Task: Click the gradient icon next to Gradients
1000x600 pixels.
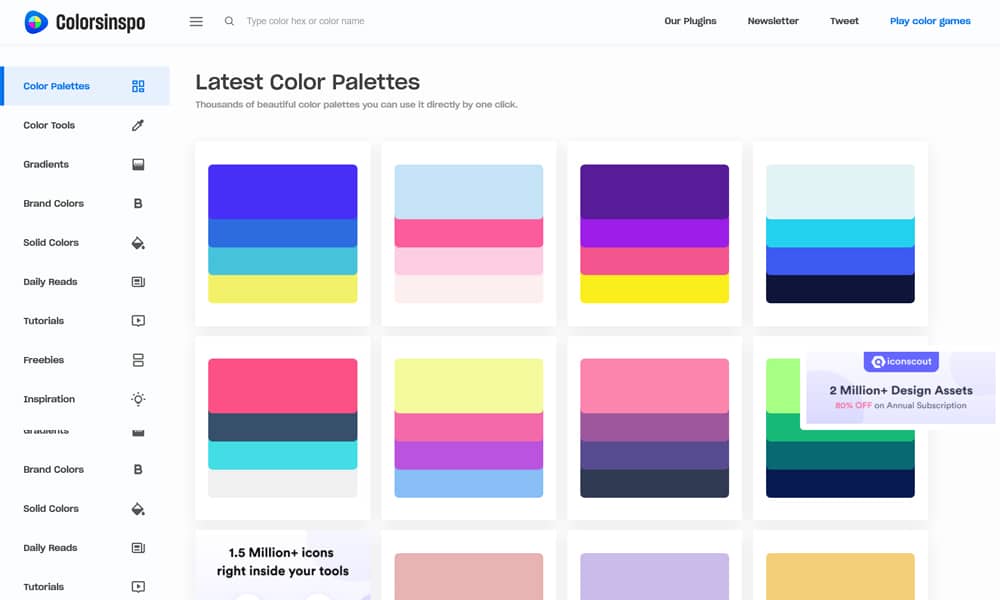Action: [x=138, y=165]
